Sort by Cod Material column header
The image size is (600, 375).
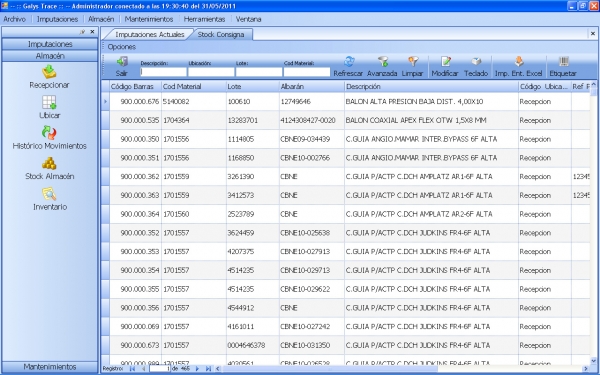point(194,87)
